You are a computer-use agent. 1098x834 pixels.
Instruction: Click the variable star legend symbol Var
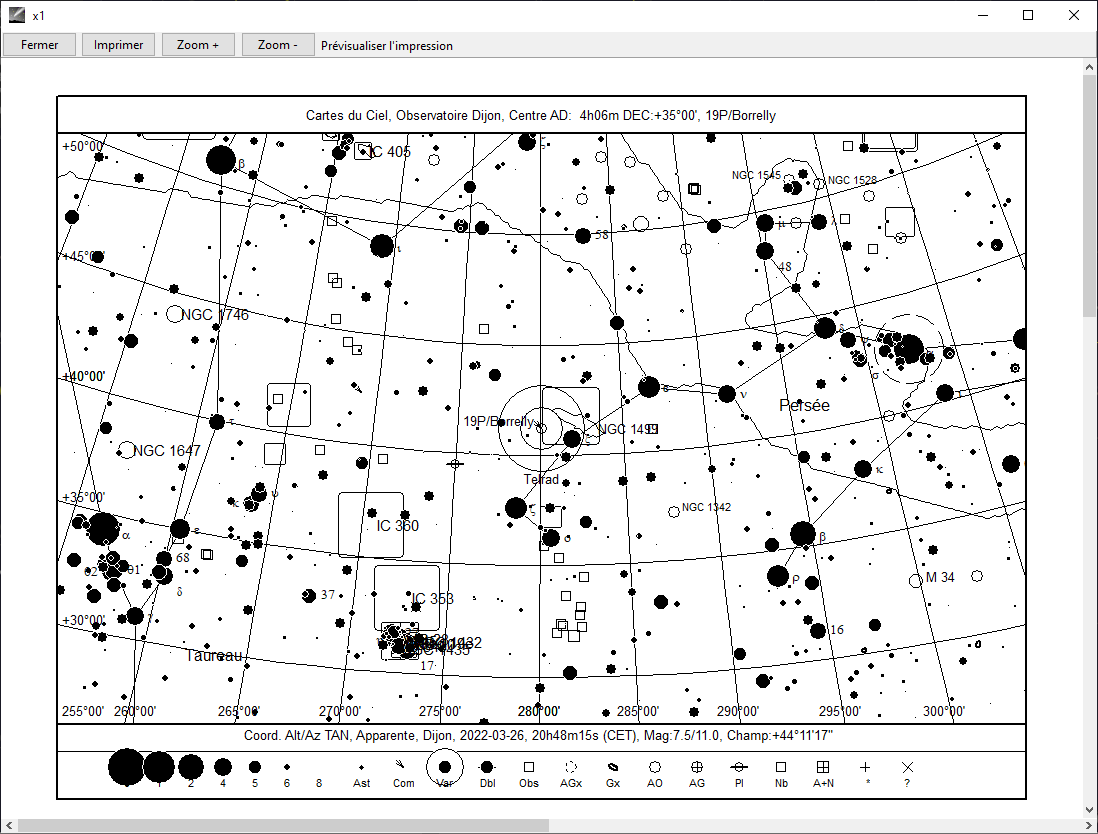pyautogui.click(x=444, y=767)
